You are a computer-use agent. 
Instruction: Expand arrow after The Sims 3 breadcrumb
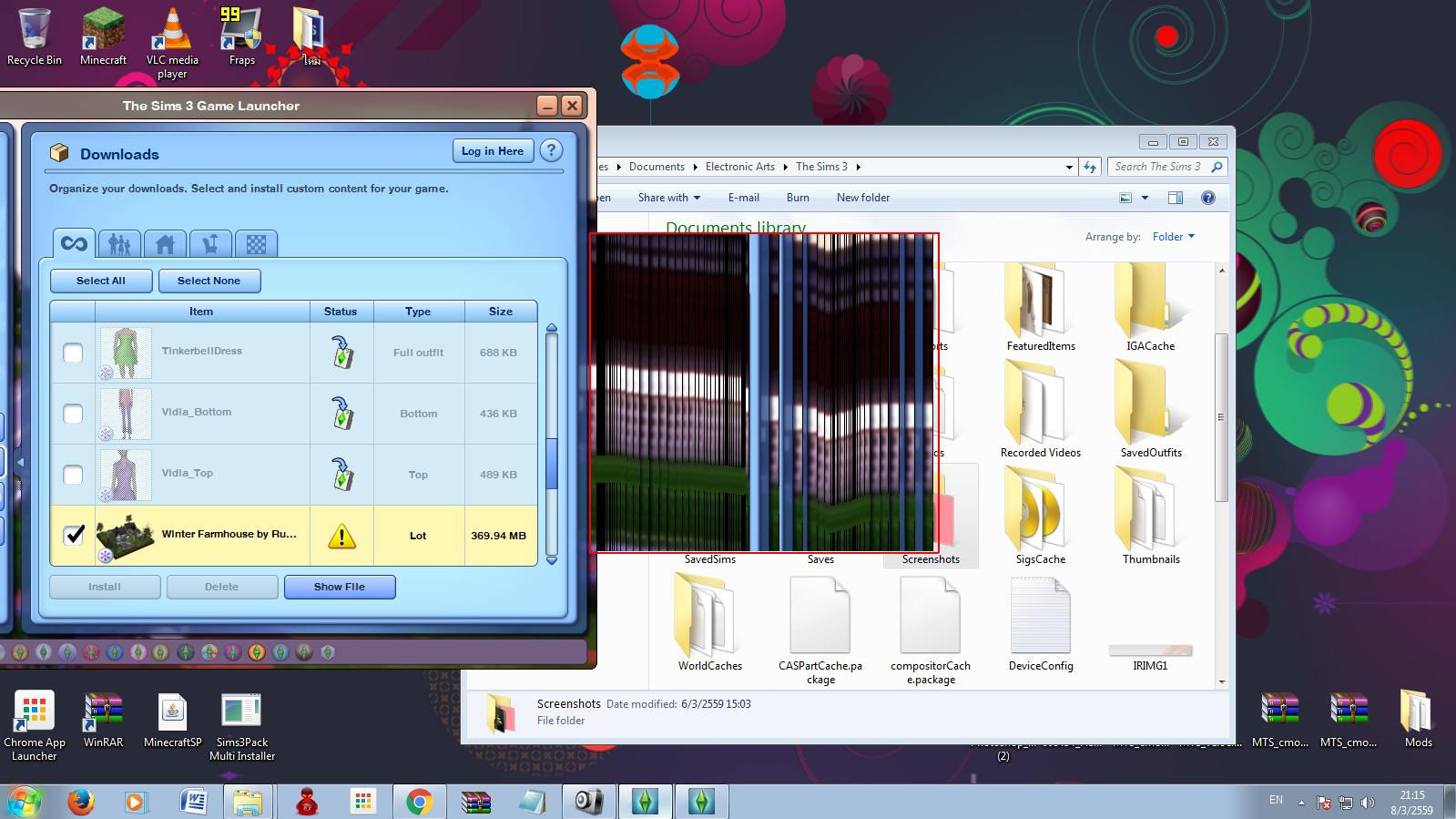[x=858, y=167]
